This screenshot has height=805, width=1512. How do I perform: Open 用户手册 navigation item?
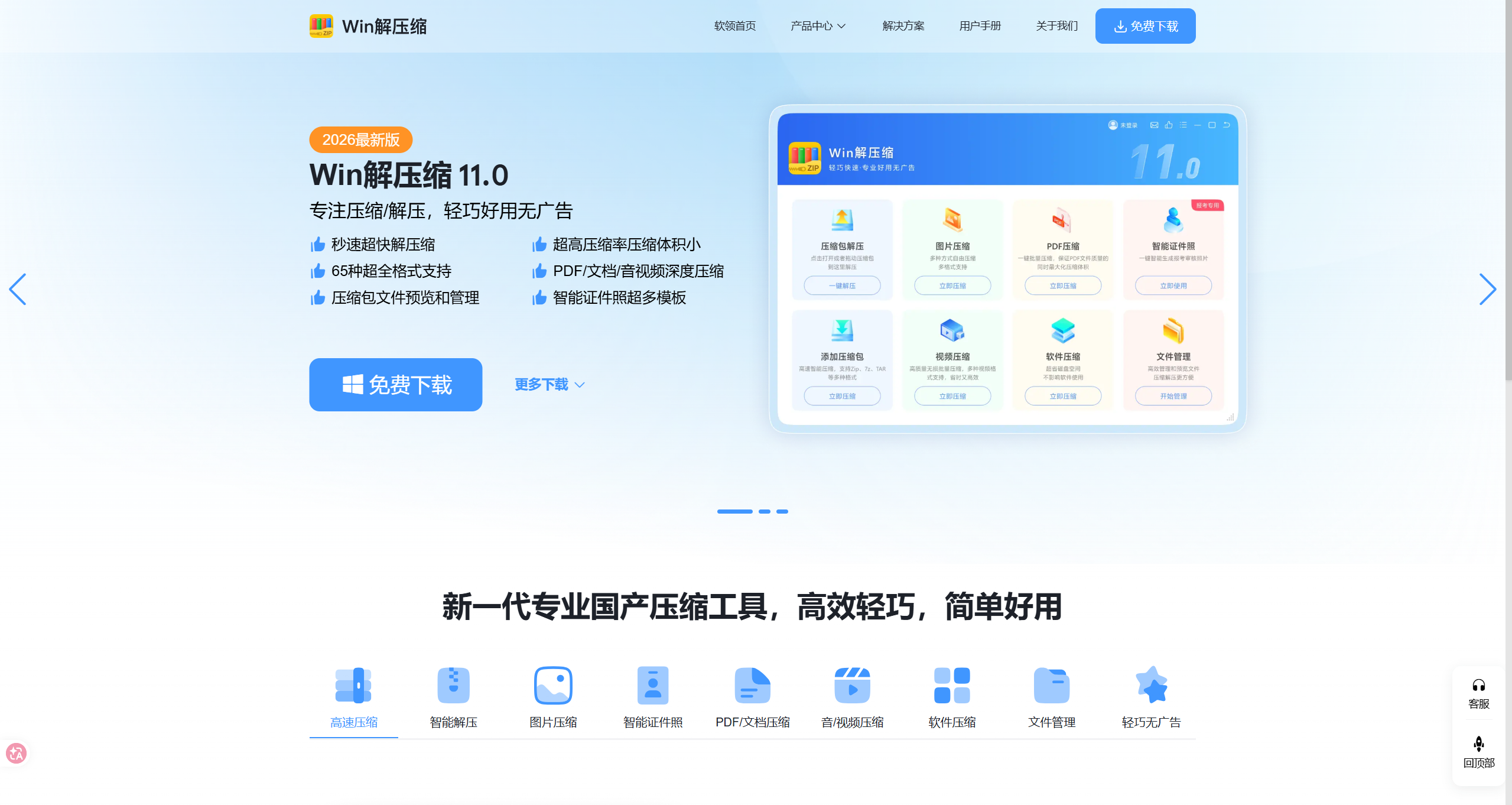pyautogui.click(x=980, y=26)
